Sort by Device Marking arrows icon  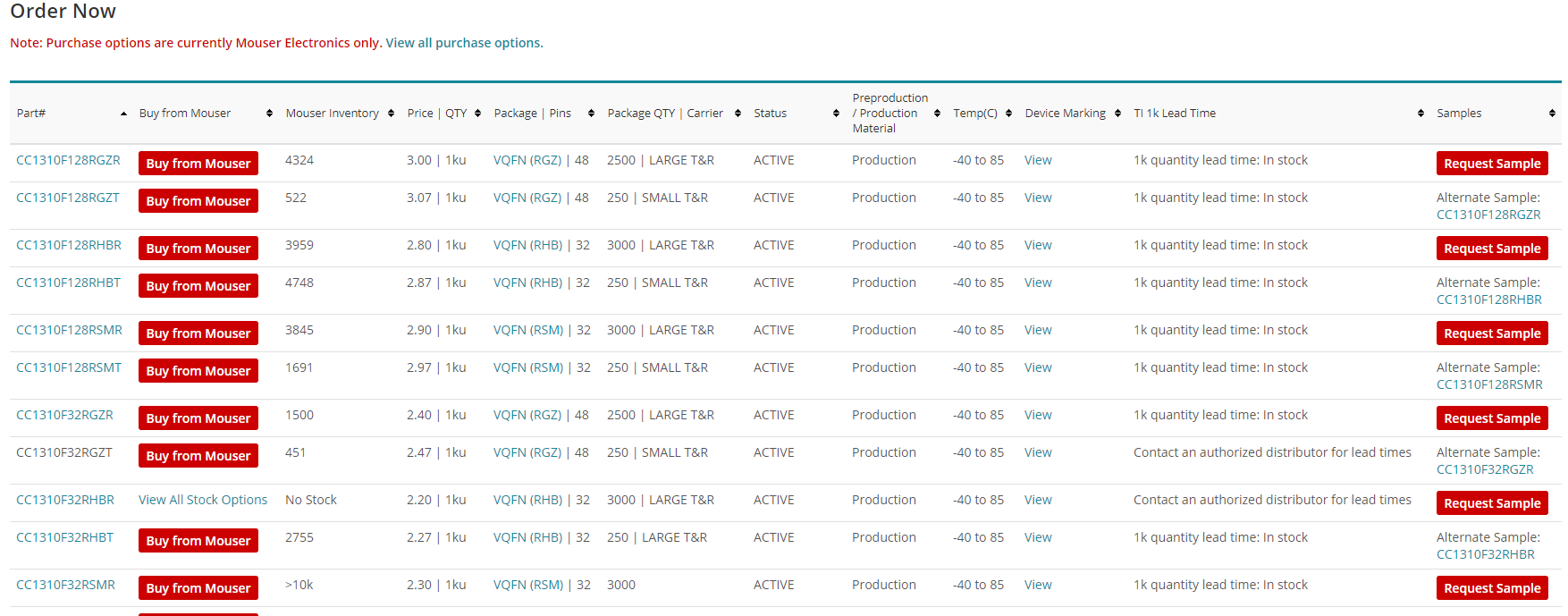pos(1118,114)
